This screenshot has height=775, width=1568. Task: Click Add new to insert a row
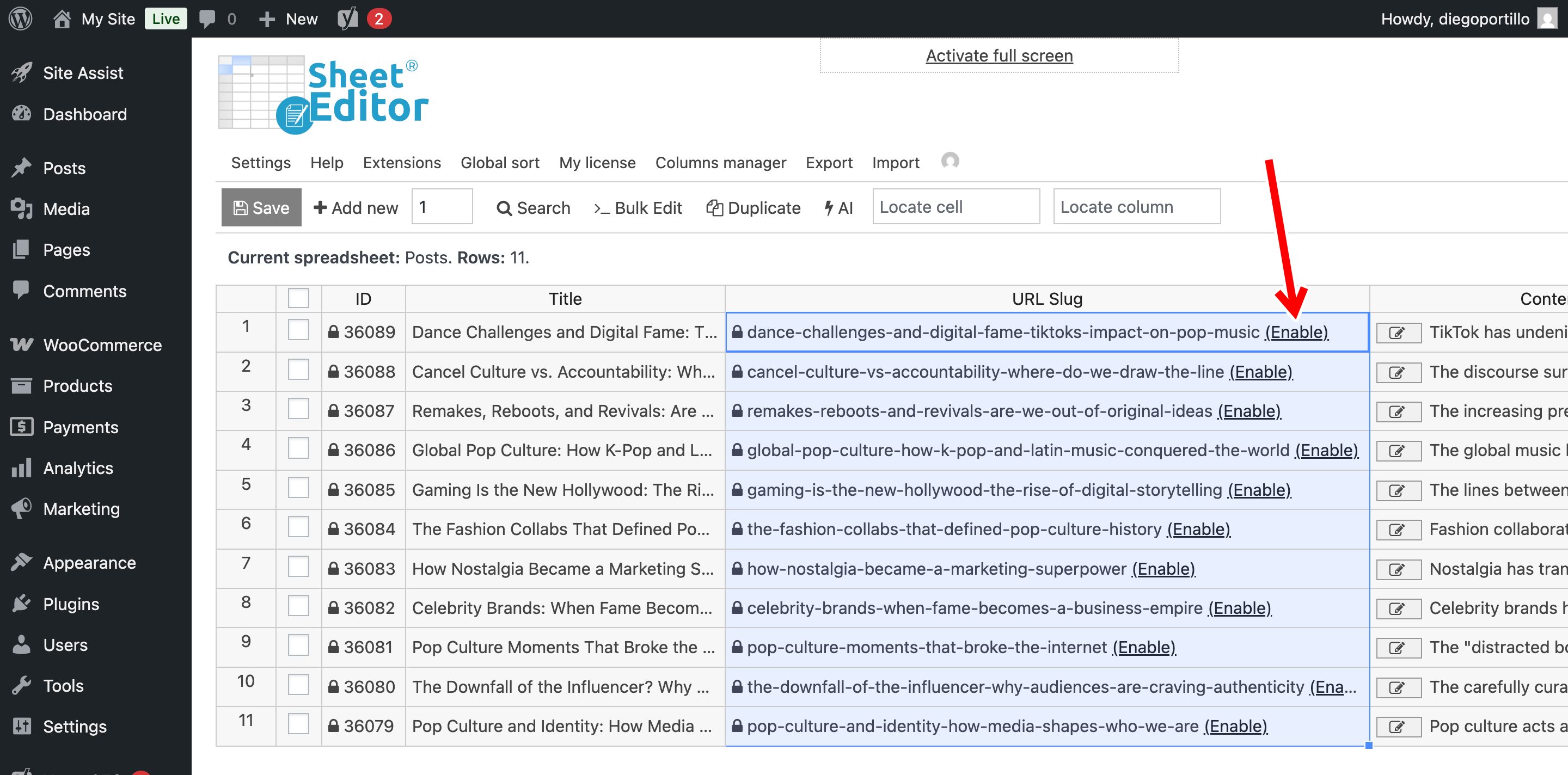point(356,207)
